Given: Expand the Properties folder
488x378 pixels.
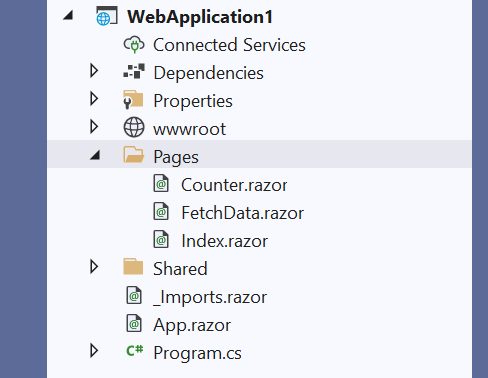Looking at the screenshot, I should [94, 99].
